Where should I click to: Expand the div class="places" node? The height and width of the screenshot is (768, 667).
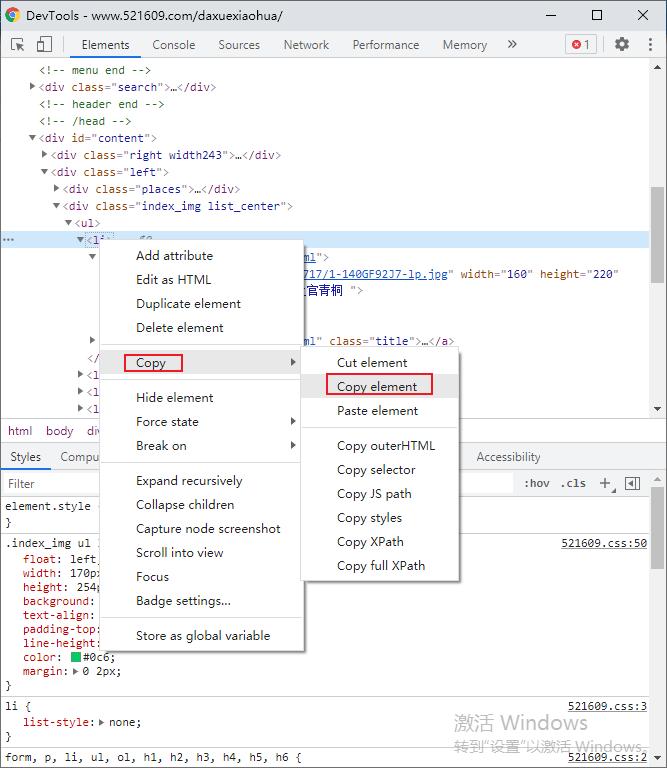tap(57, 189)
